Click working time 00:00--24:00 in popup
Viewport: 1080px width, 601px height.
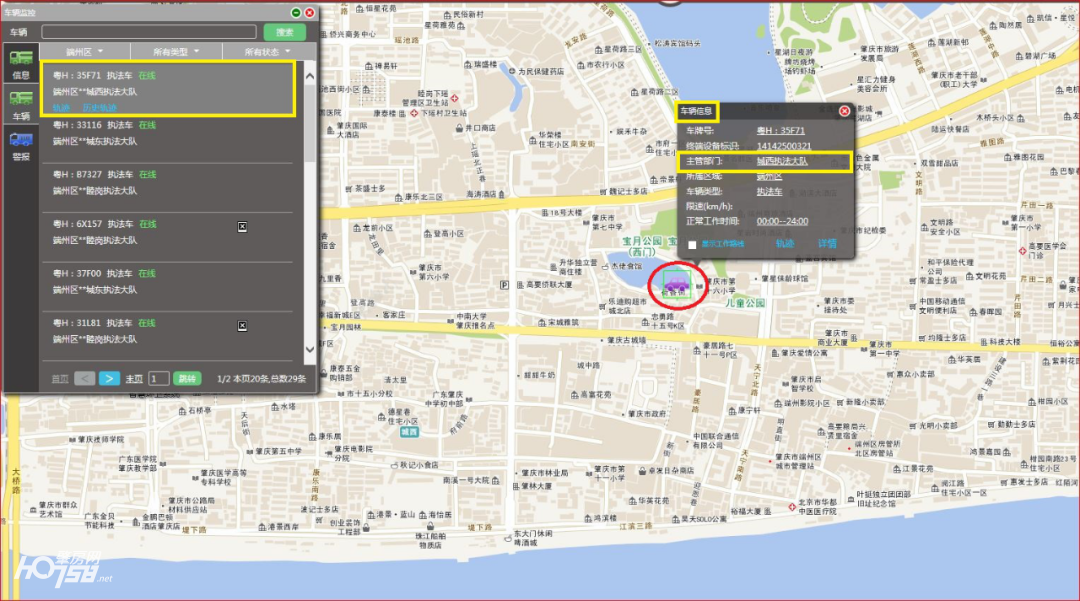coord(782,221)
